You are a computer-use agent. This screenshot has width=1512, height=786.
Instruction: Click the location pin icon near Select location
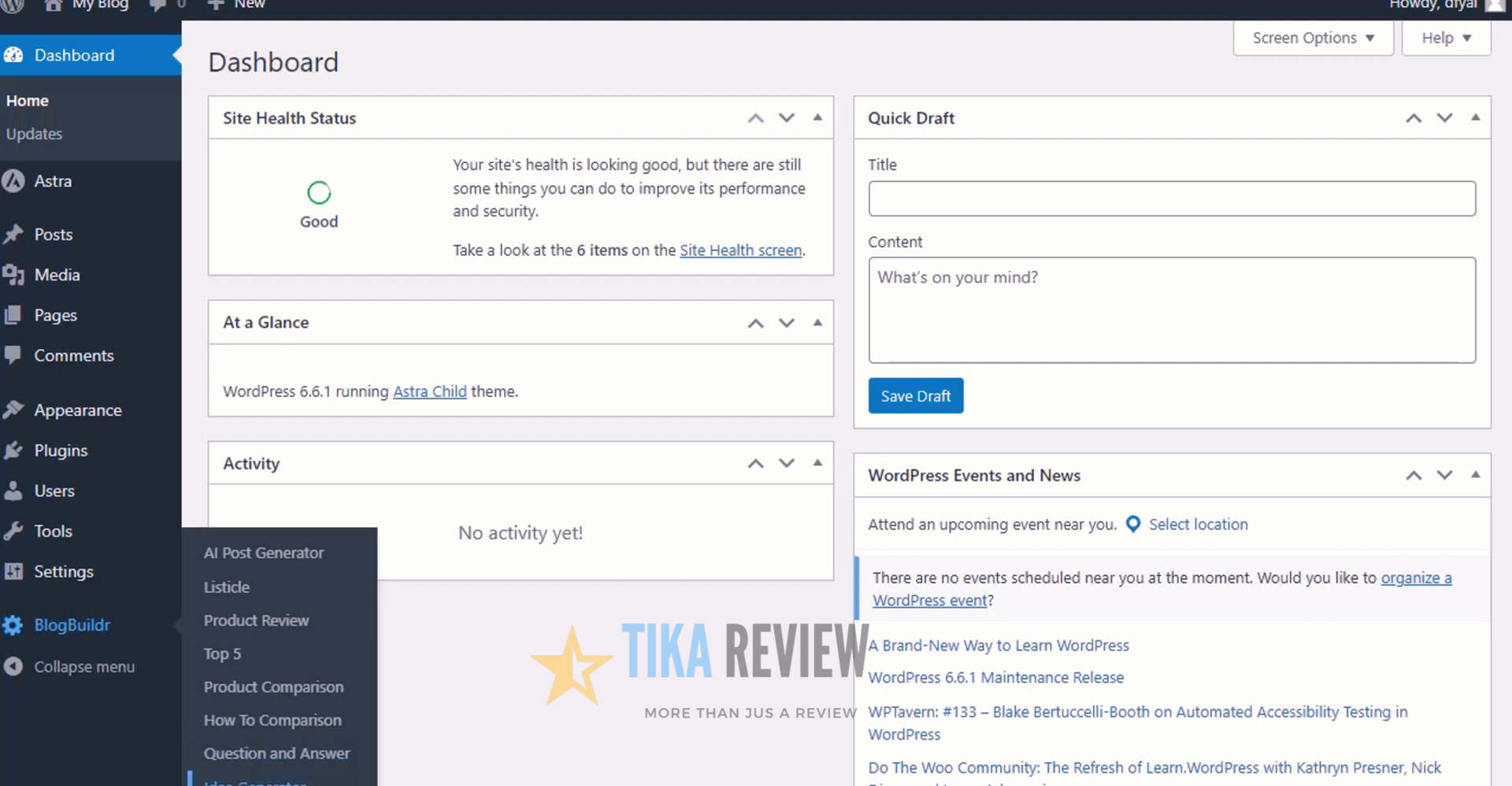[x=1133, y=525]
